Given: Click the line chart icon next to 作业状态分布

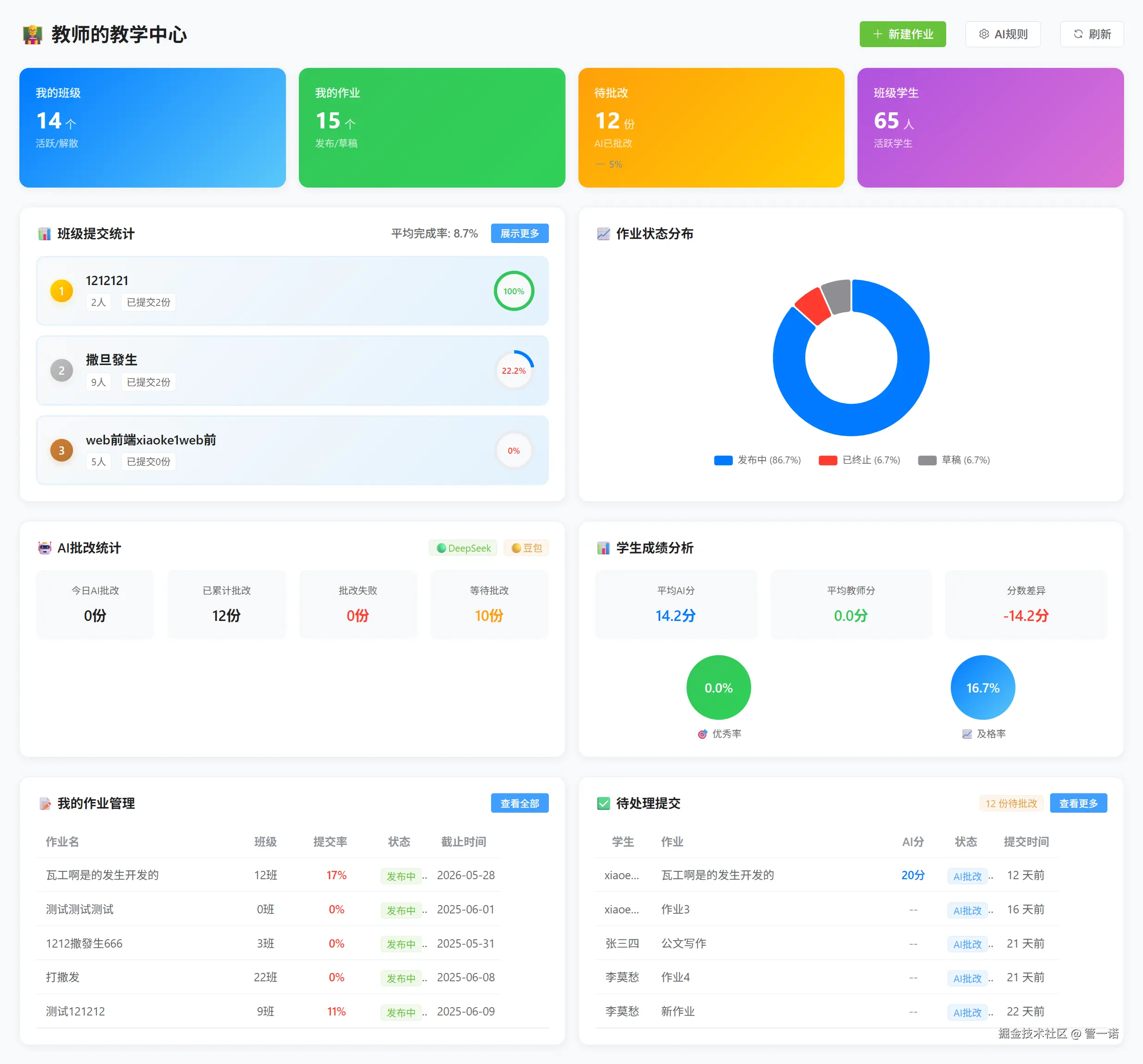Looking at the screenshot, I should click(603, 234).
